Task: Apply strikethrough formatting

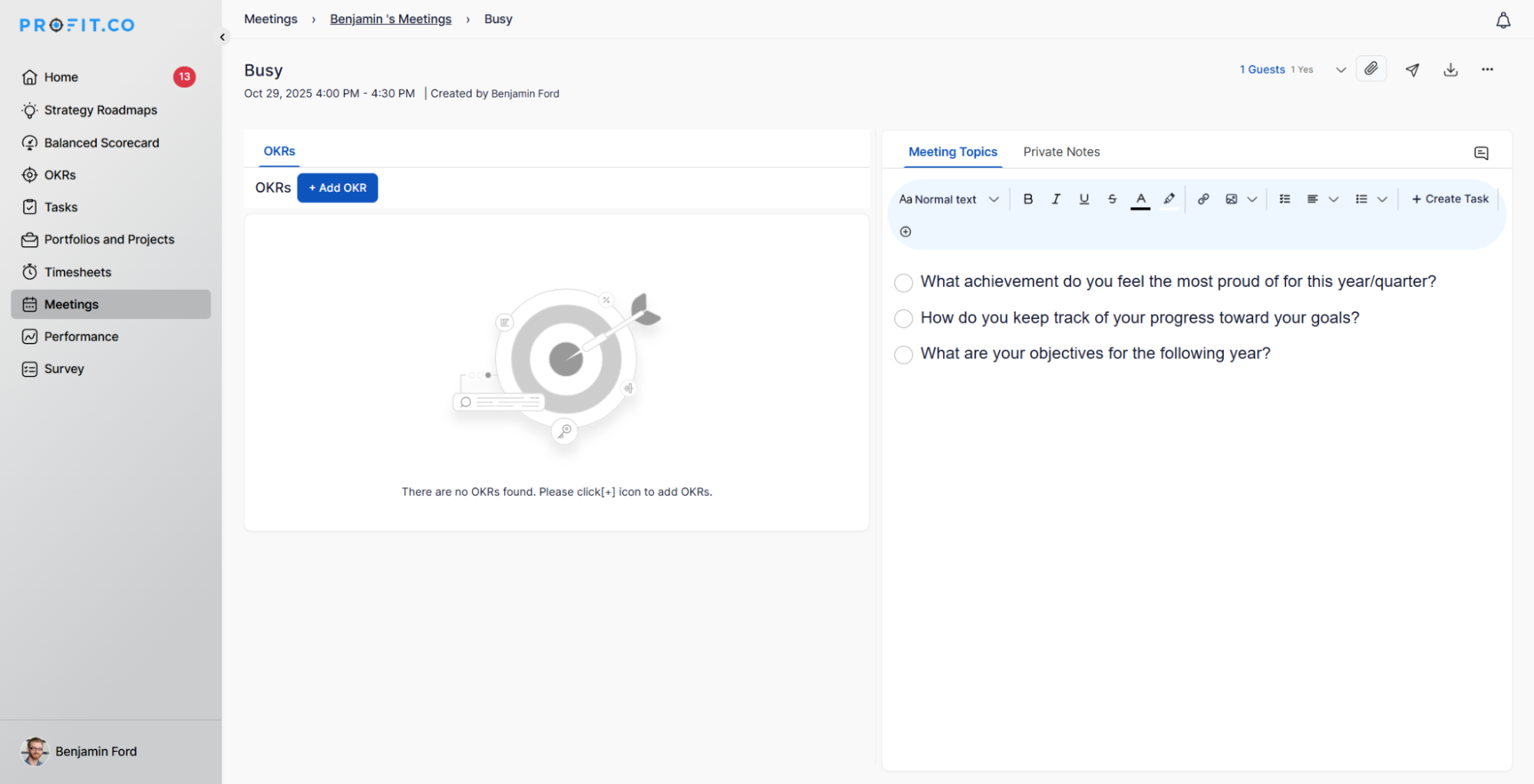Action: tap(1112, 199)
